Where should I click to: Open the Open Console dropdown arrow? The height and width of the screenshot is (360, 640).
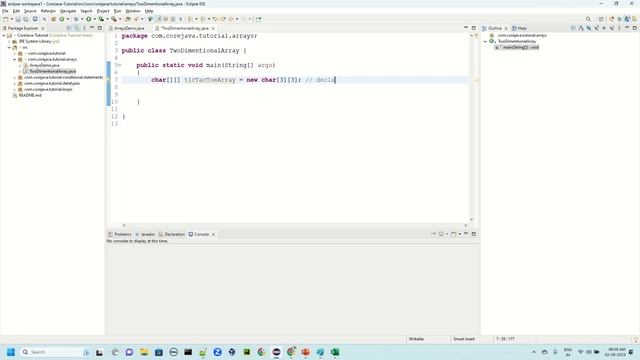click(x=460, y=234)
